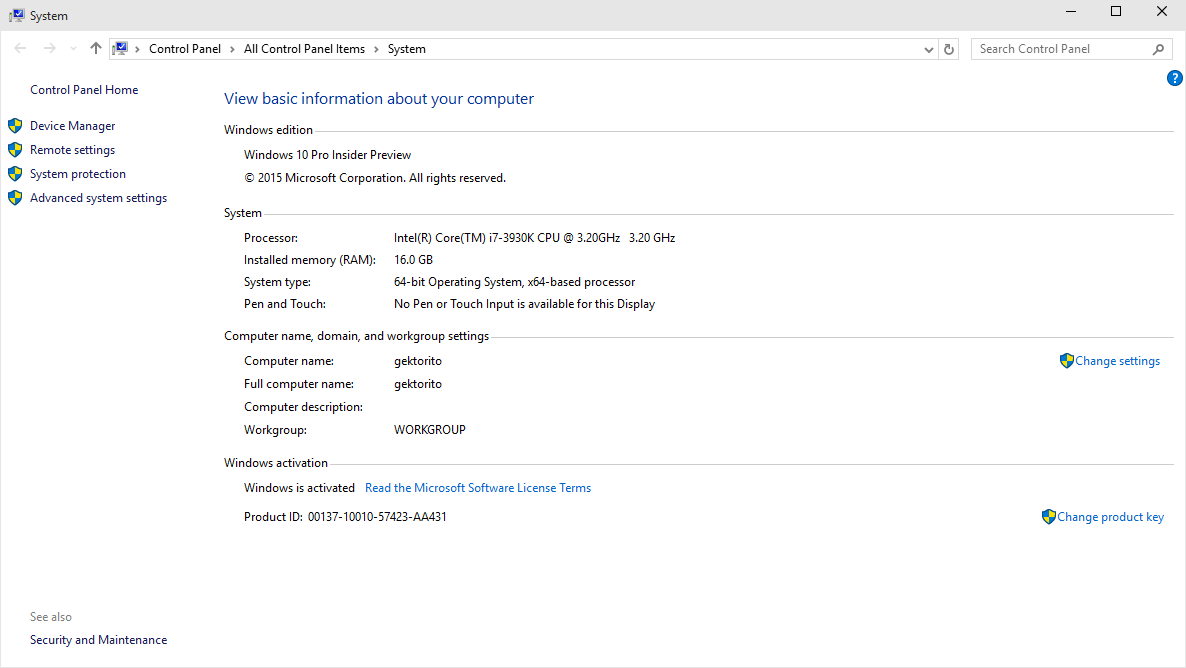The width and height of the screenshot is (1186, 668).
Task: Click the Back navigation arrow
Action: click(x=21, y=49)
